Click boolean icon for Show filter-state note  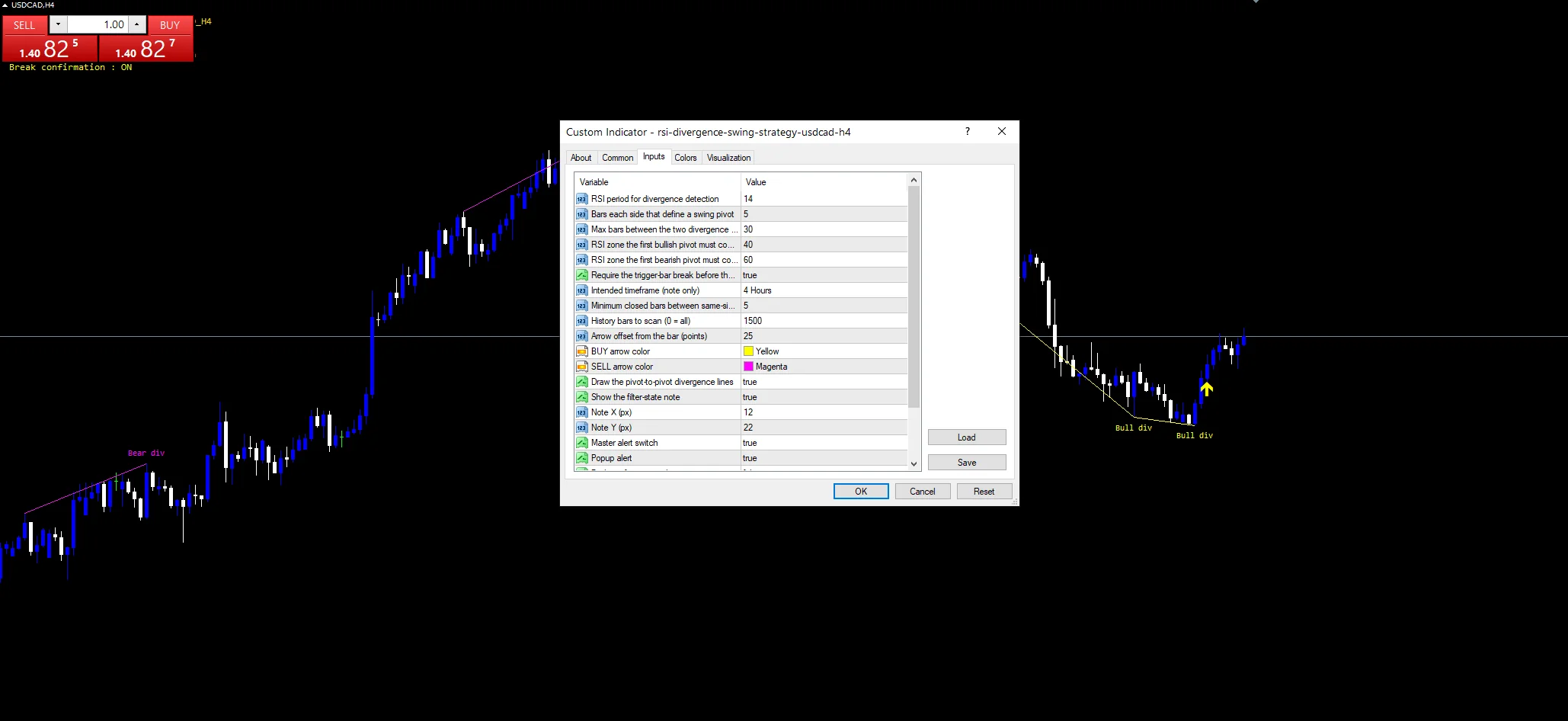click(x=582, y=397)
